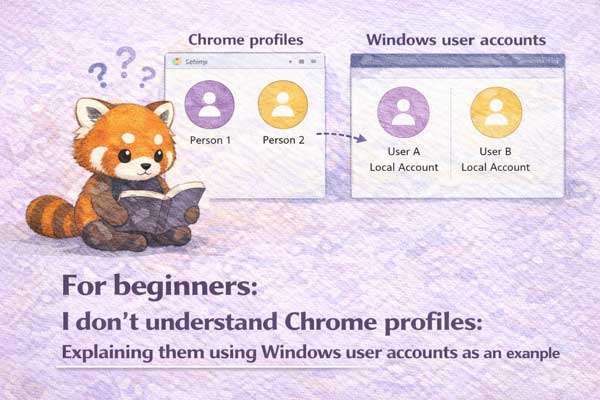The image size is (600, 400).
Task: Click the Chrome logo in Settings titlebar
Action: click(177, 61)
